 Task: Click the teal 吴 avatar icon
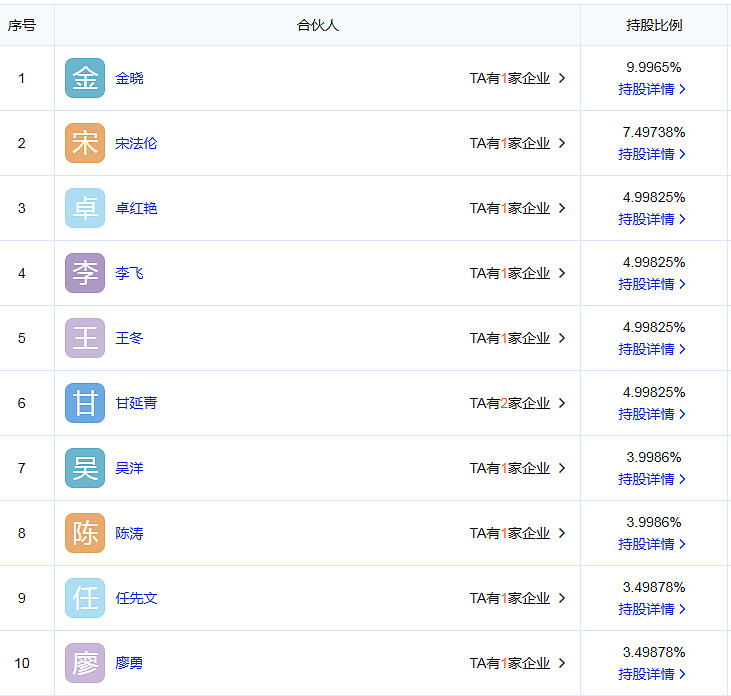[85, 468]
